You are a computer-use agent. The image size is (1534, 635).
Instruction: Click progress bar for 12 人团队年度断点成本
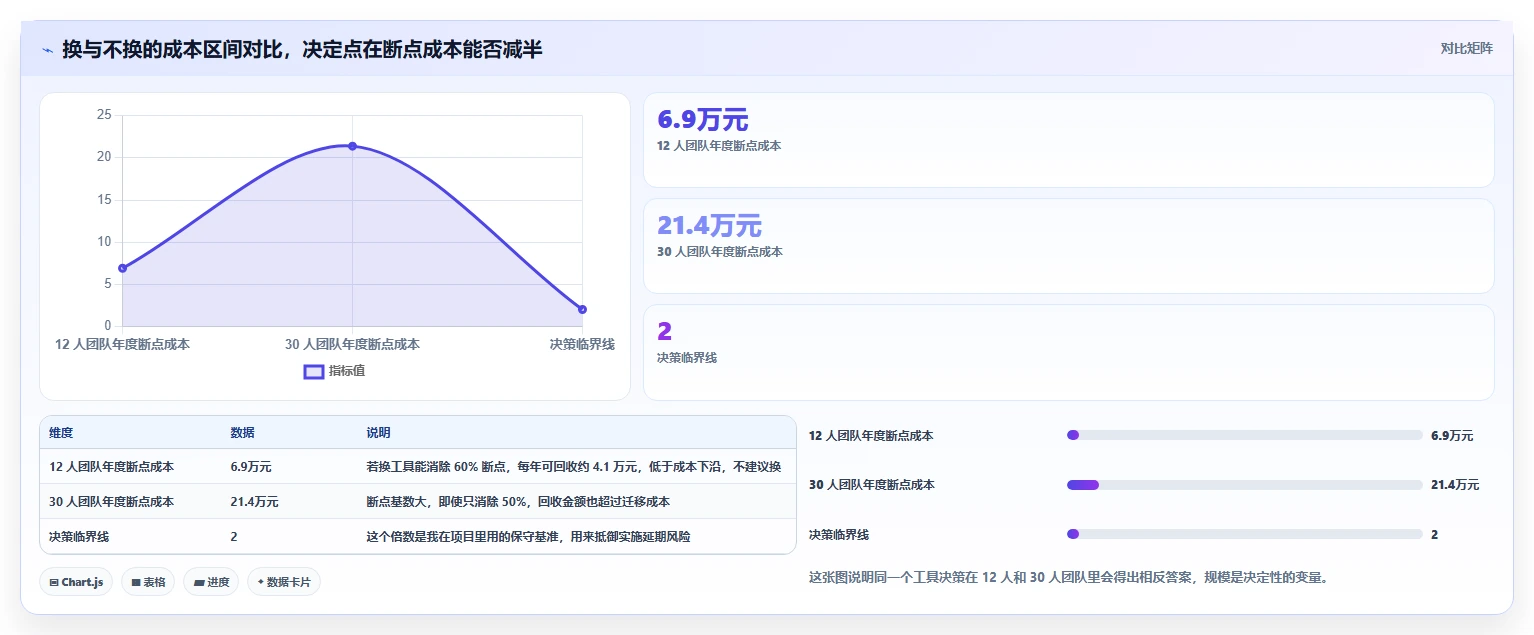point(1245,435)
